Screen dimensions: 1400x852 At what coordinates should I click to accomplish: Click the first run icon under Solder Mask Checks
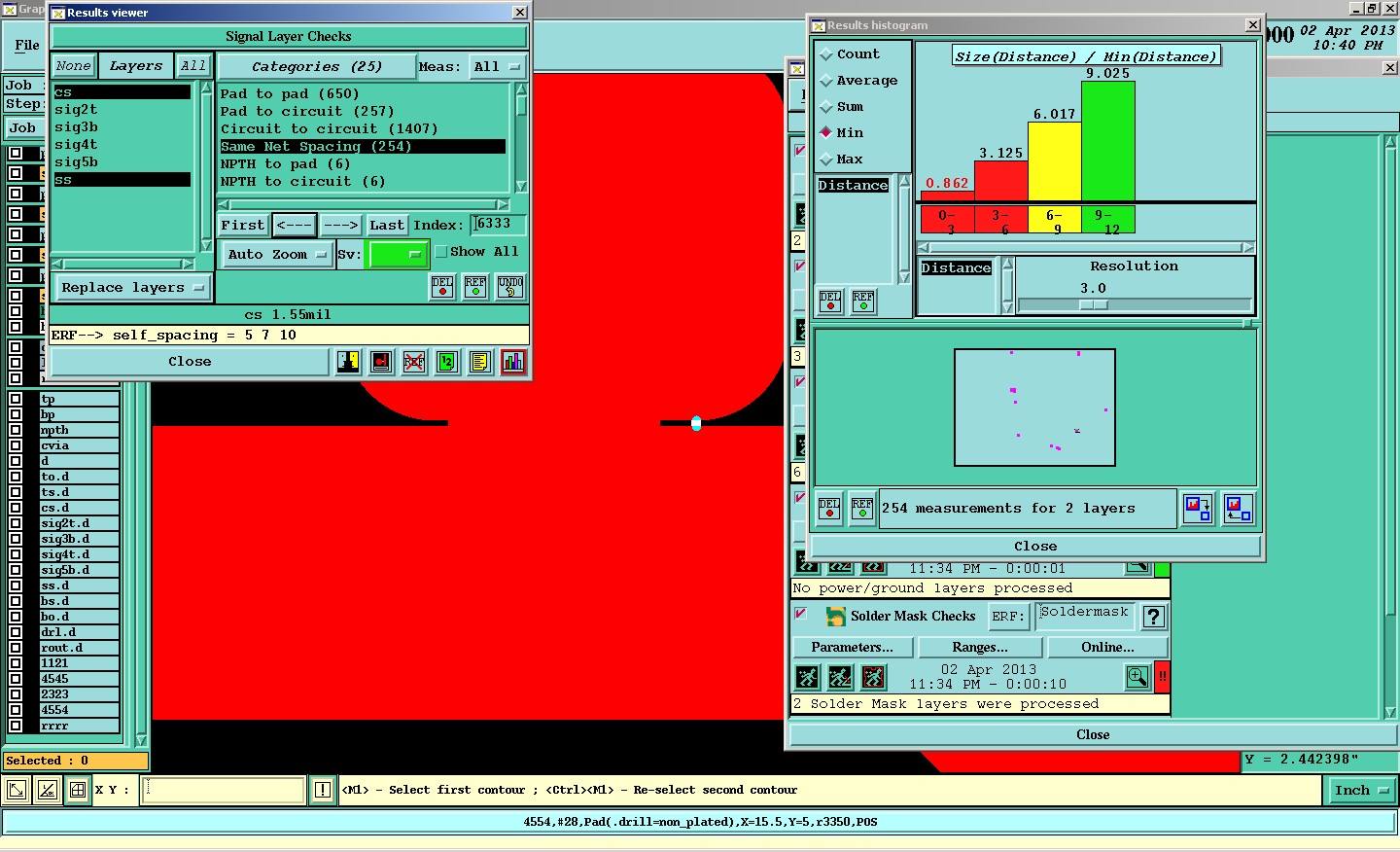pyautogui.click(x=808, y=677)
